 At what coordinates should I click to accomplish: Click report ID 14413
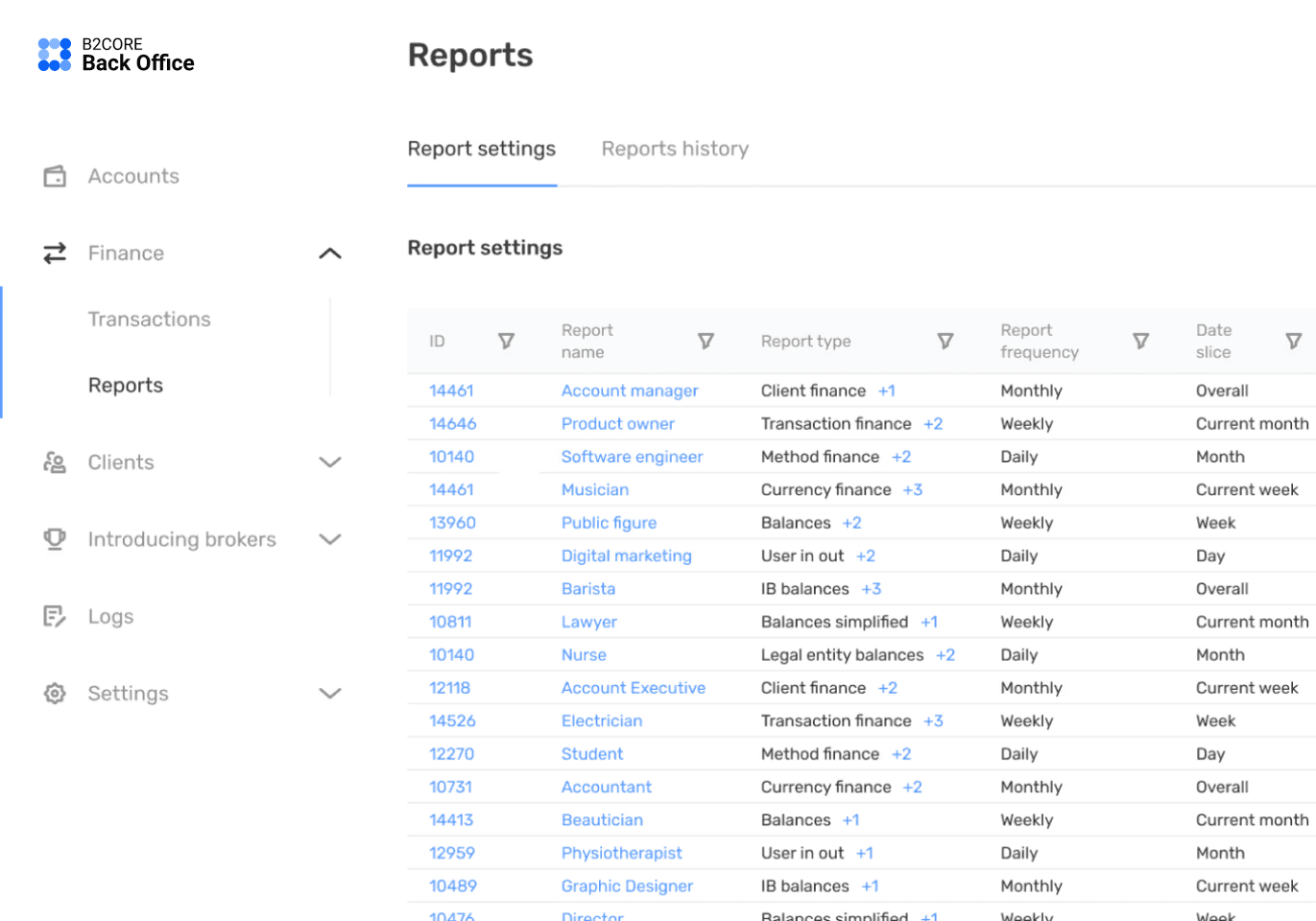pos(451,820)
